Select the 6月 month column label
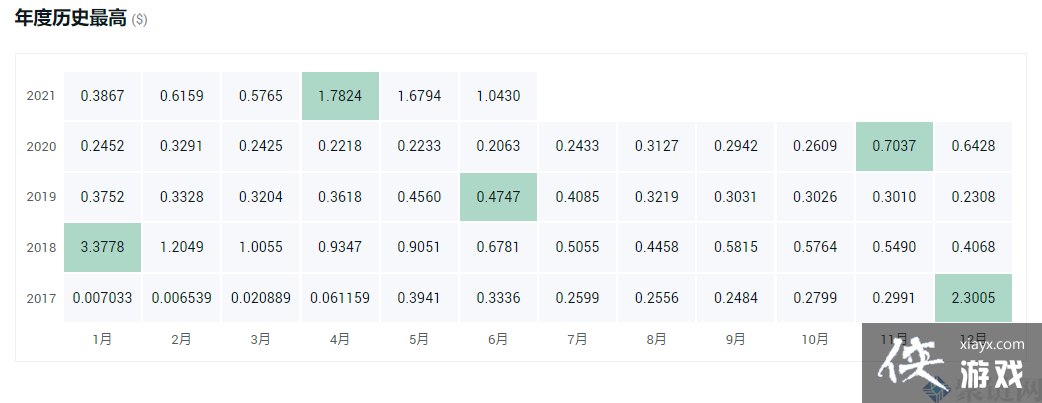 click(x=498, y=339)
